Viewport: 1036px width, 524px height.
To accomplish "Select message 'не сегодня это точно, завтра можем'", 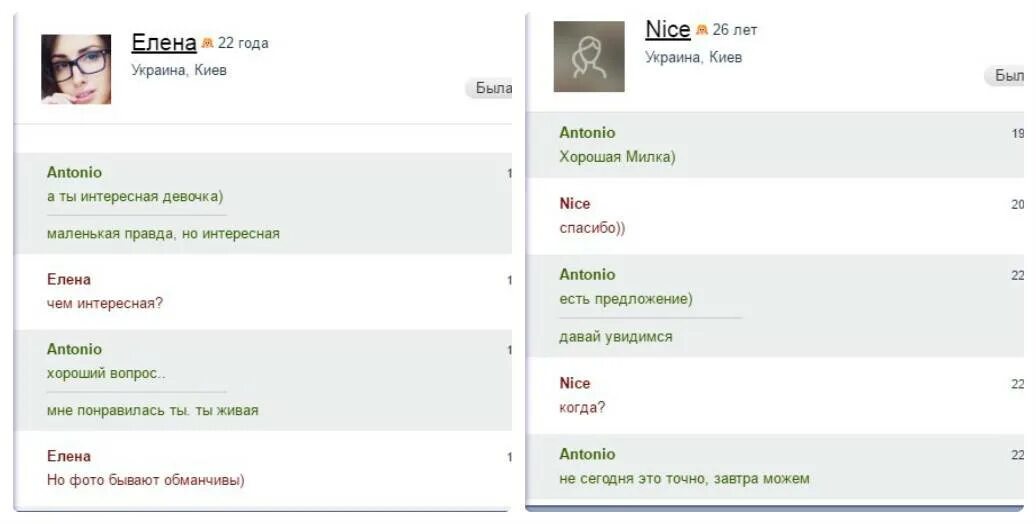I will [x=684, y=478].
